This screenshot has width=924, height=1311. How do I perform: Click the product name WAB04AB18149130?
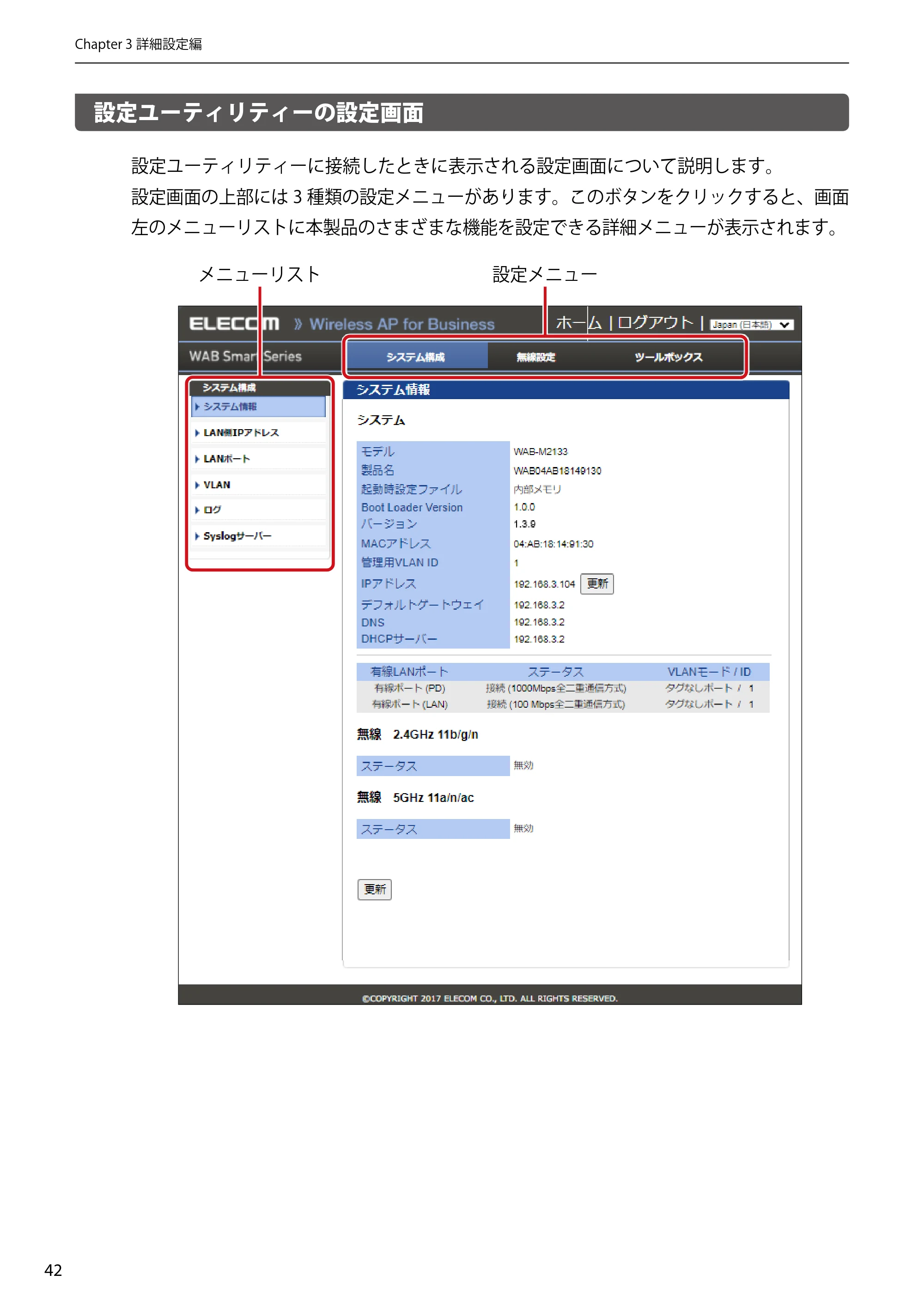coord(557,471)
